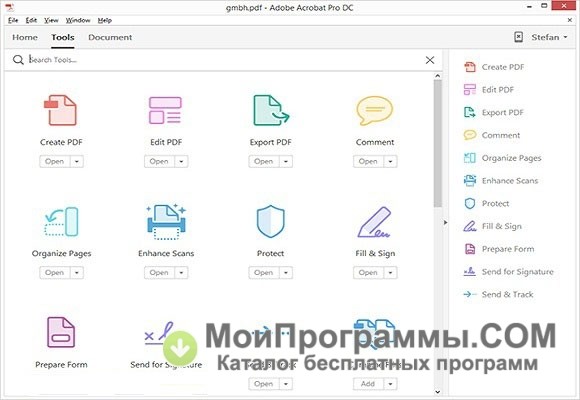Click Send for Signature label in sidebar
This screenshot has height=400, width=580.
517,272
